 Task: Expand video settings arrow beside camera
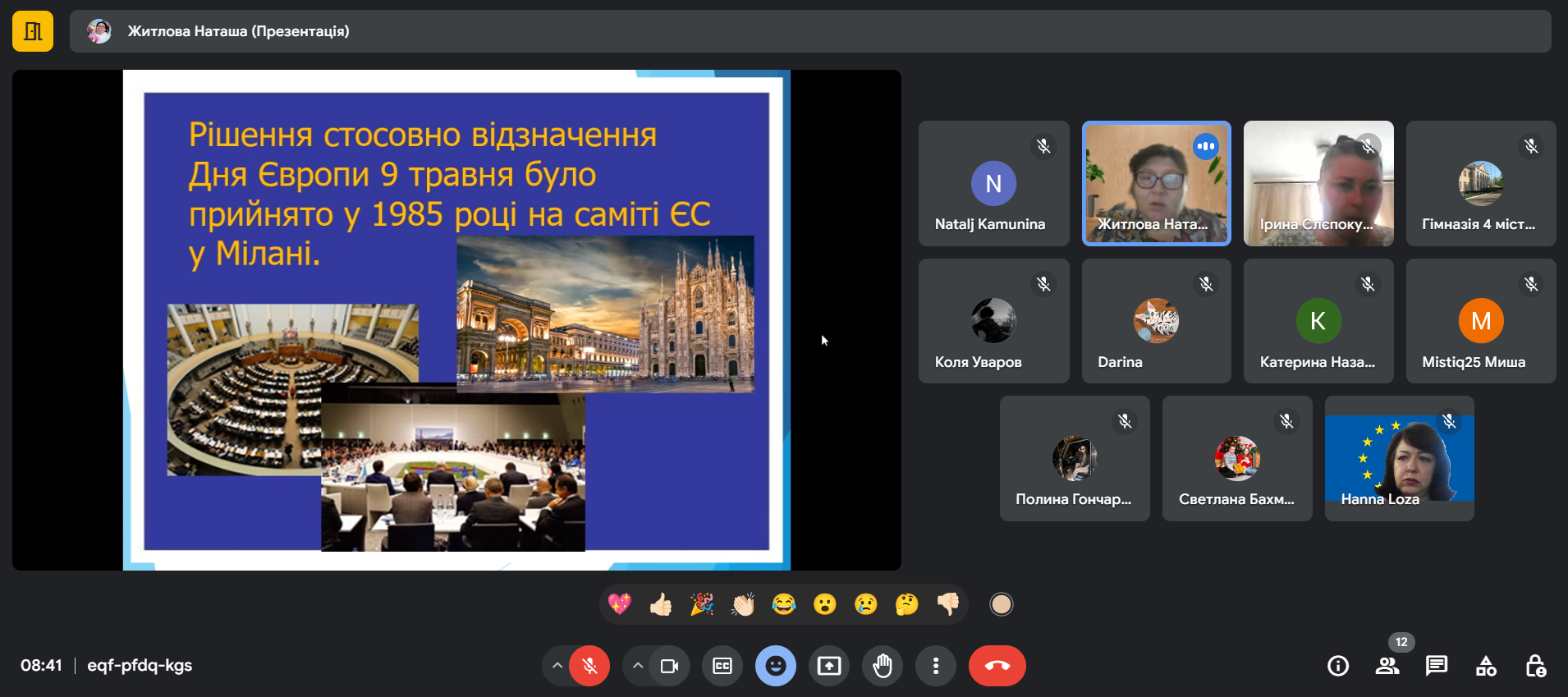[638, 666]
